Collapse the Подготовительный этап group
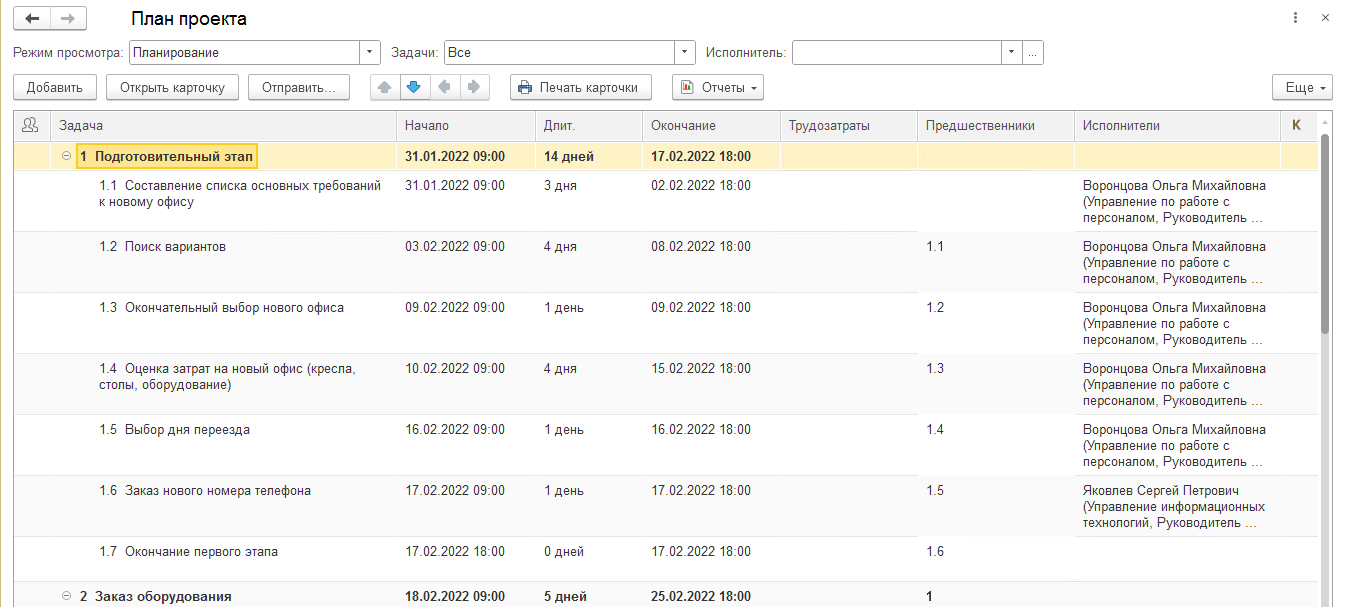The image size is (1347, 607). pos(67,156)
